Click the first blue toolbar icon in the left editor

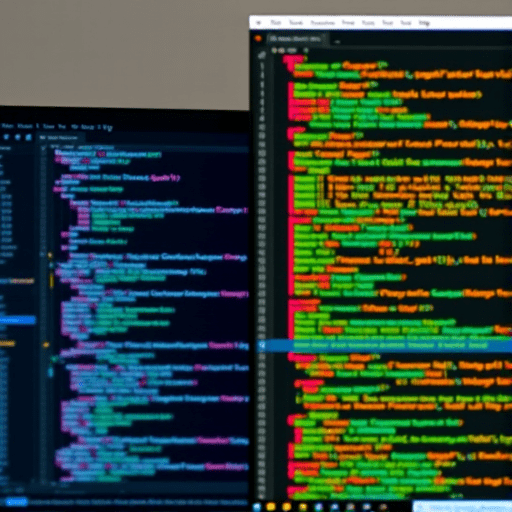pos(7,137)
